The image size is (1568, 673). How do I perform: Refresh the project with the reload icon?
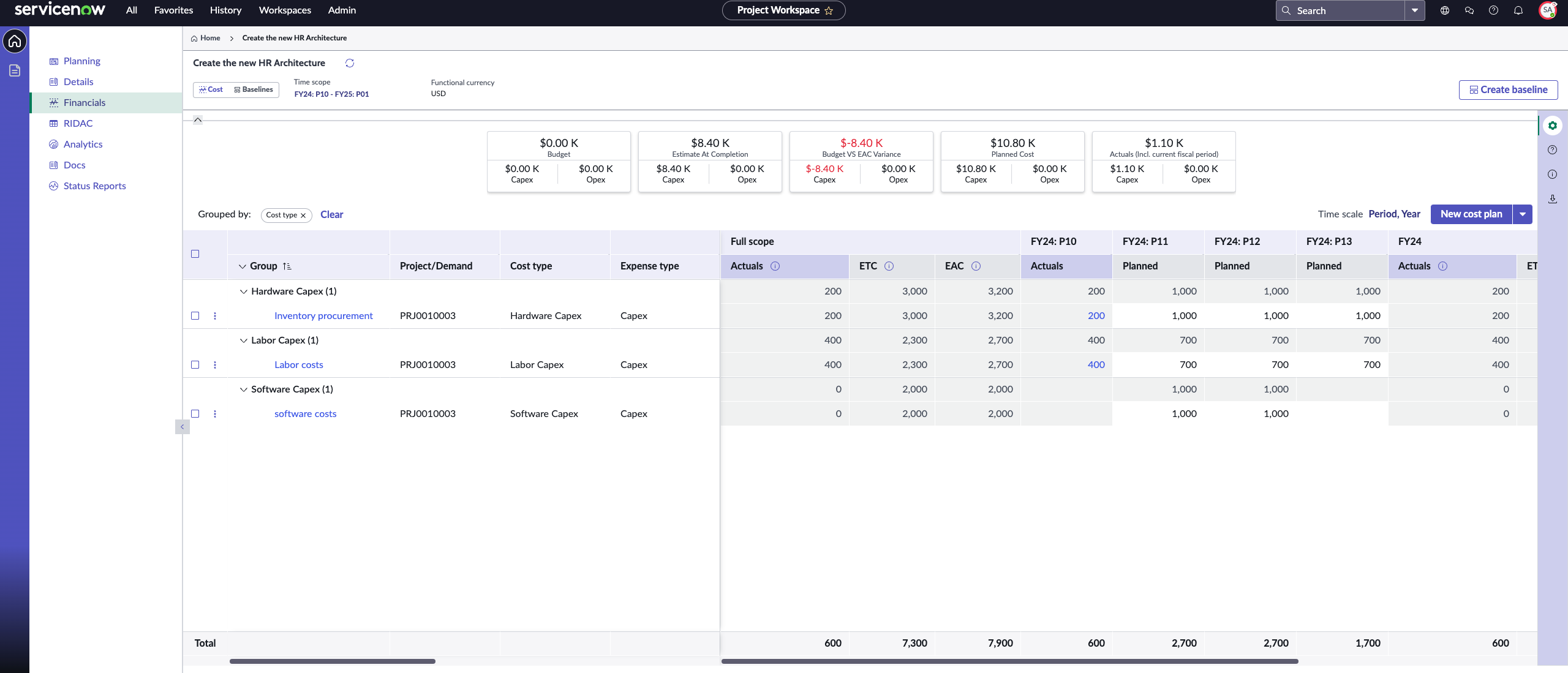350,63
